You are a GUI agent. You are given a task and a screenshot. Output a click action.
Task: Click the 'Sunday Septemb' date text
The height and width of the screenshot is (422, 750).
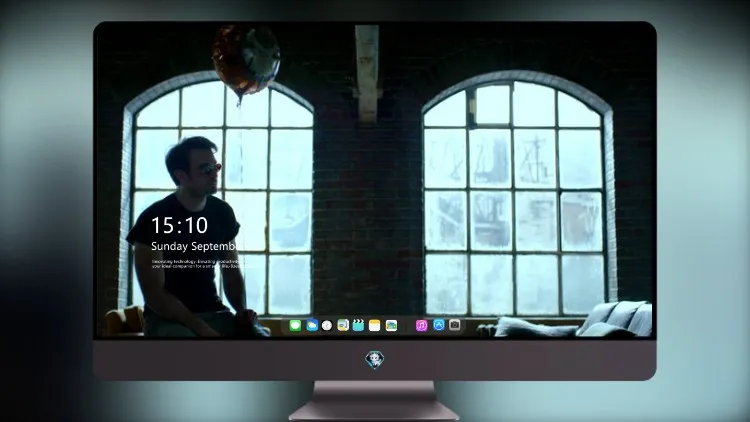click(194, 246)
